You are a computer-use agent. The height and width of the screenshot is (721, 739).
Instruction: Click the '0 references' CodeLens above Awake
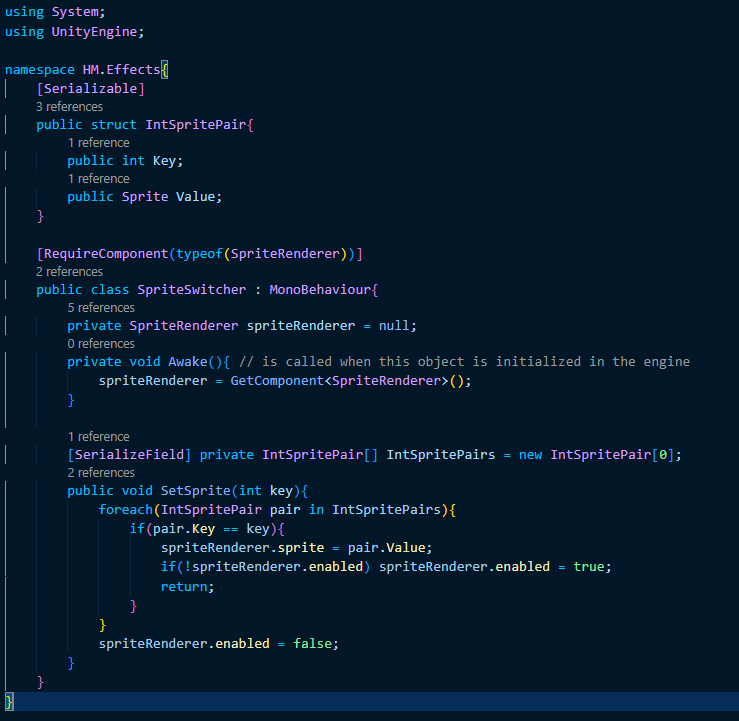[101, 344]
